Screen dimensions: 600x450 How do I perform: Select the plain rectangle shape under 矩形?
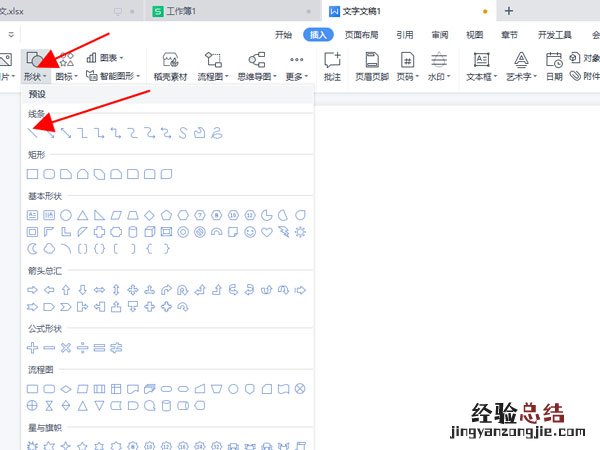pos(33,174)
